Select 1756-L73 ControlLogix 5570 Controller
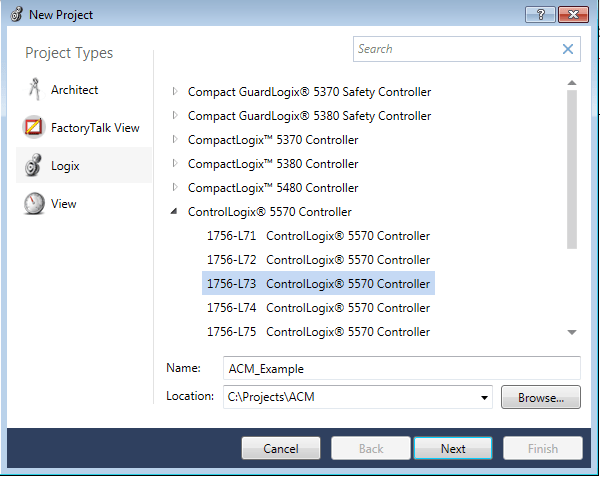 [318, 283]
